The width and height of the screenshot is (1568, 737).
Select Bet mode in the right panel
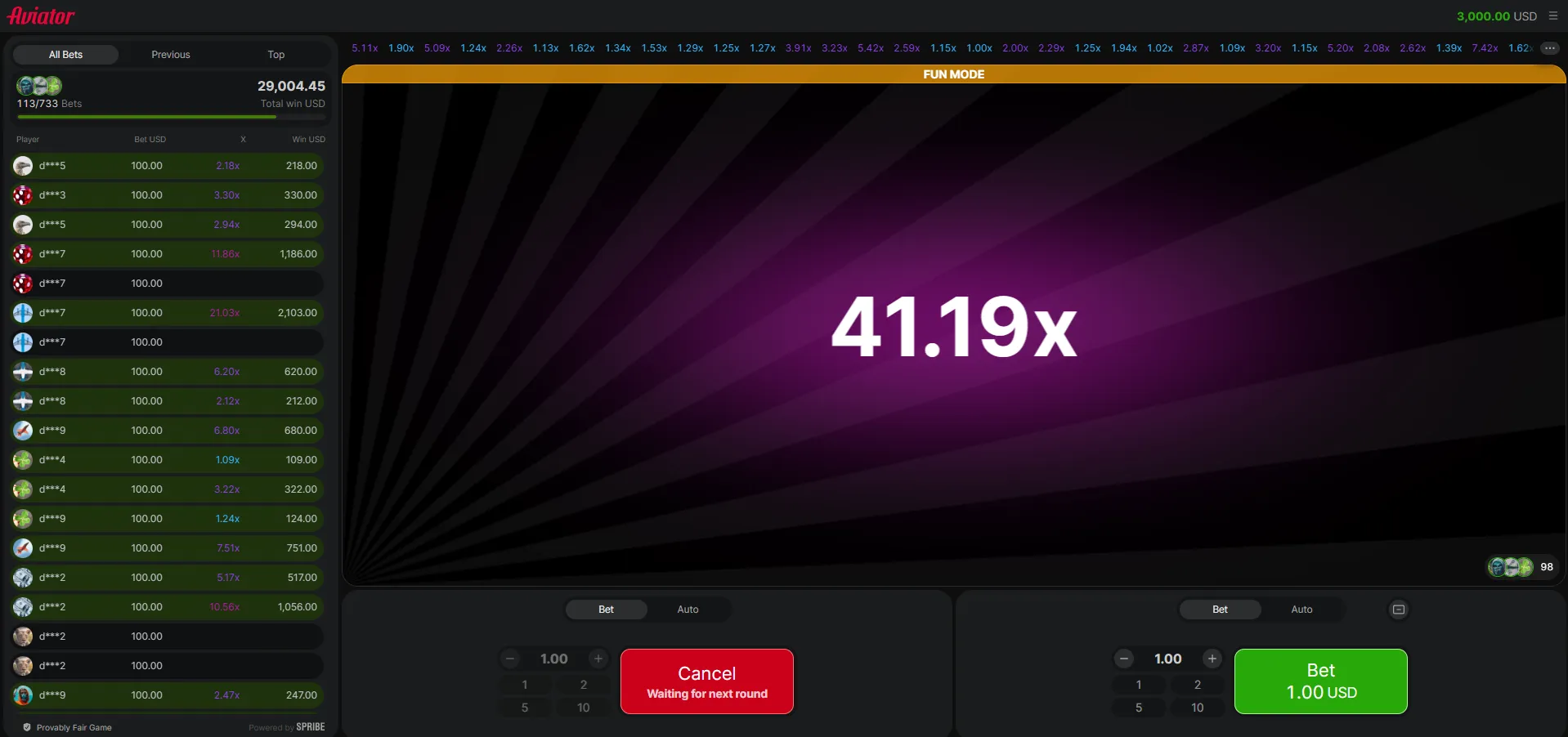tap(1220, 610)
